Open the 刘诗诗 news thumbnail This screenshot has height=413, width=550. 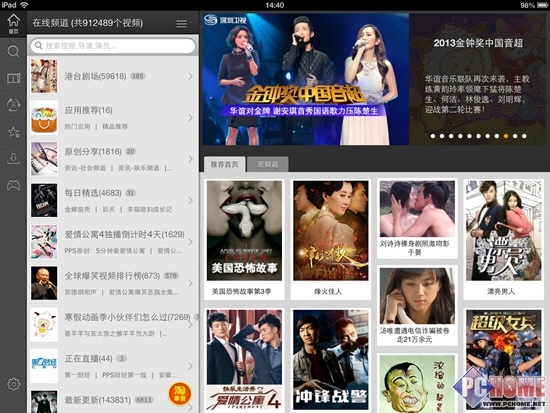tap(417, 208)
